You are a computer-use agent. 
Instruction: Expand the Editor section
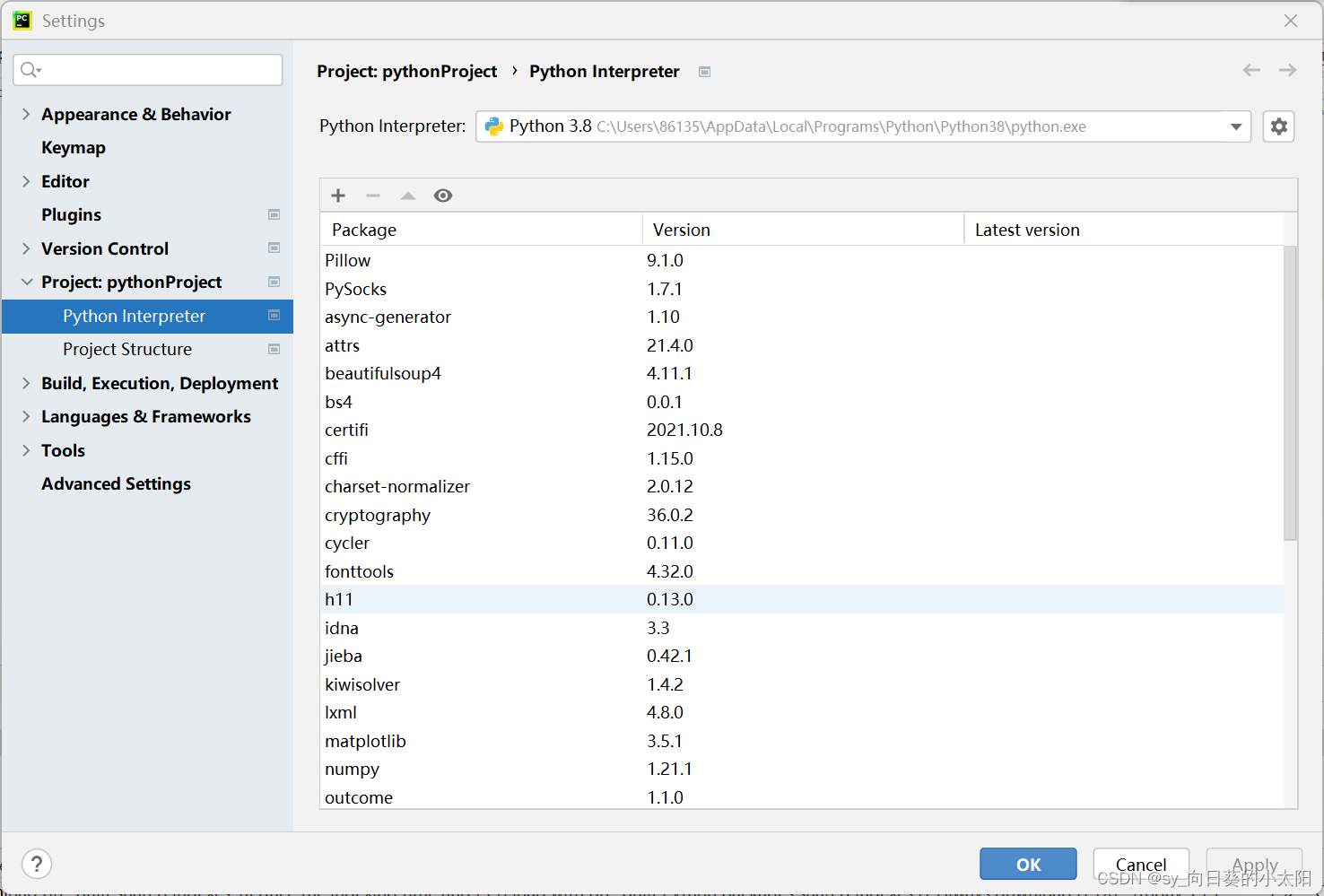click(x=26, y=181)
